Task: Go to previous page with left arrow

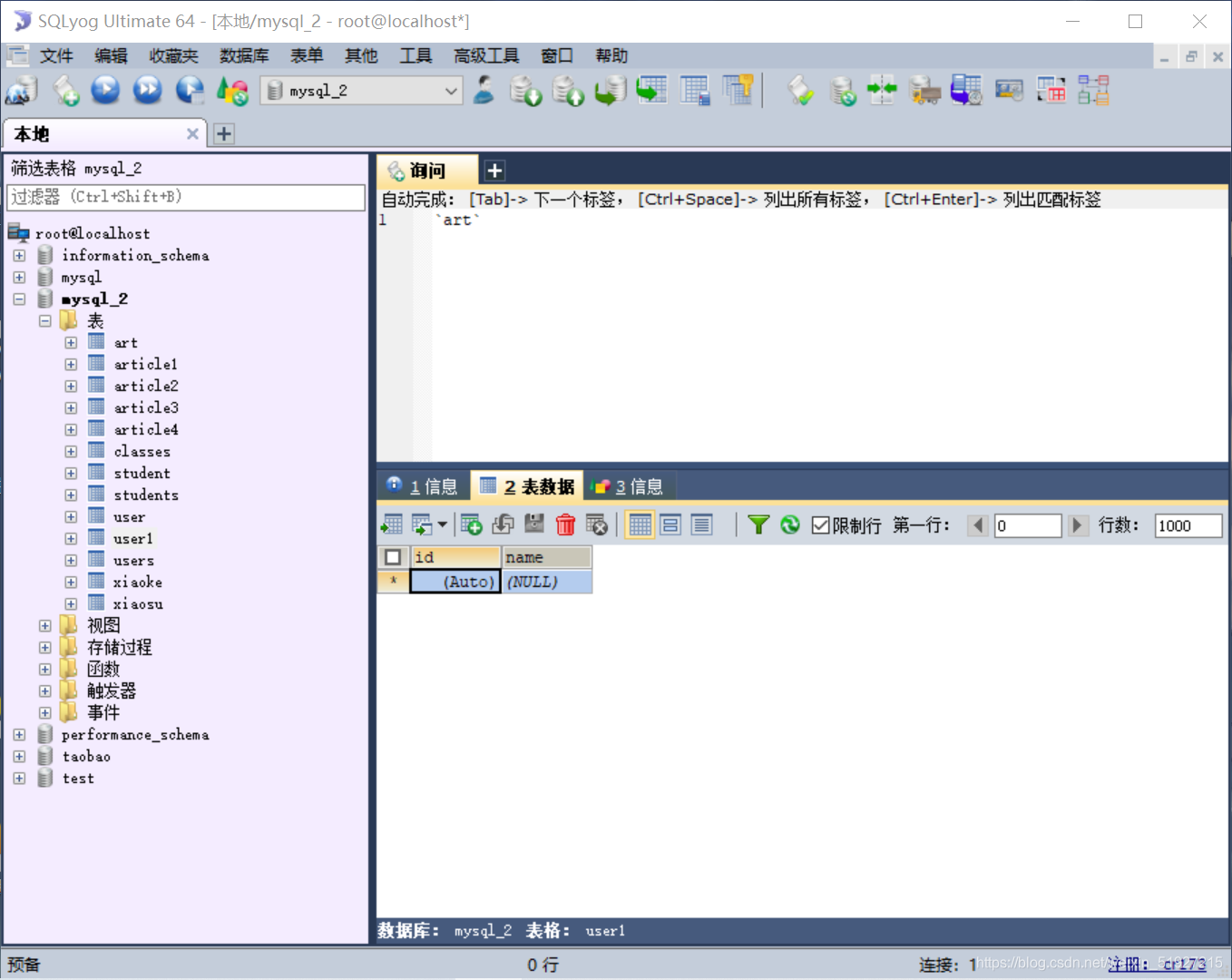Action: [x=978, y=525]
